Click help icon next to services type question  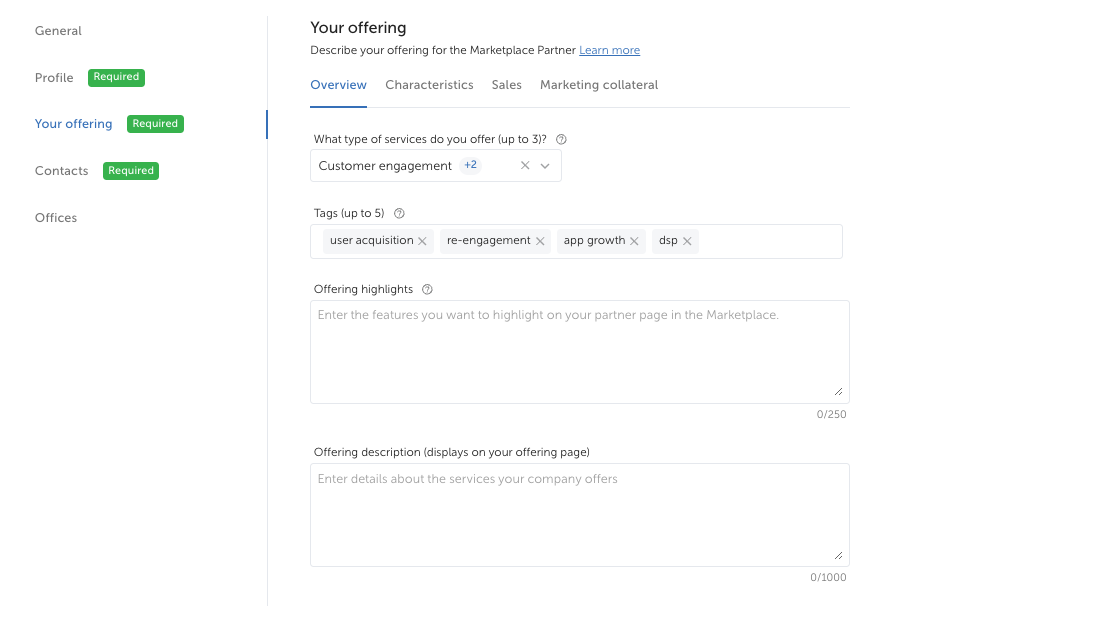point(561,140)
